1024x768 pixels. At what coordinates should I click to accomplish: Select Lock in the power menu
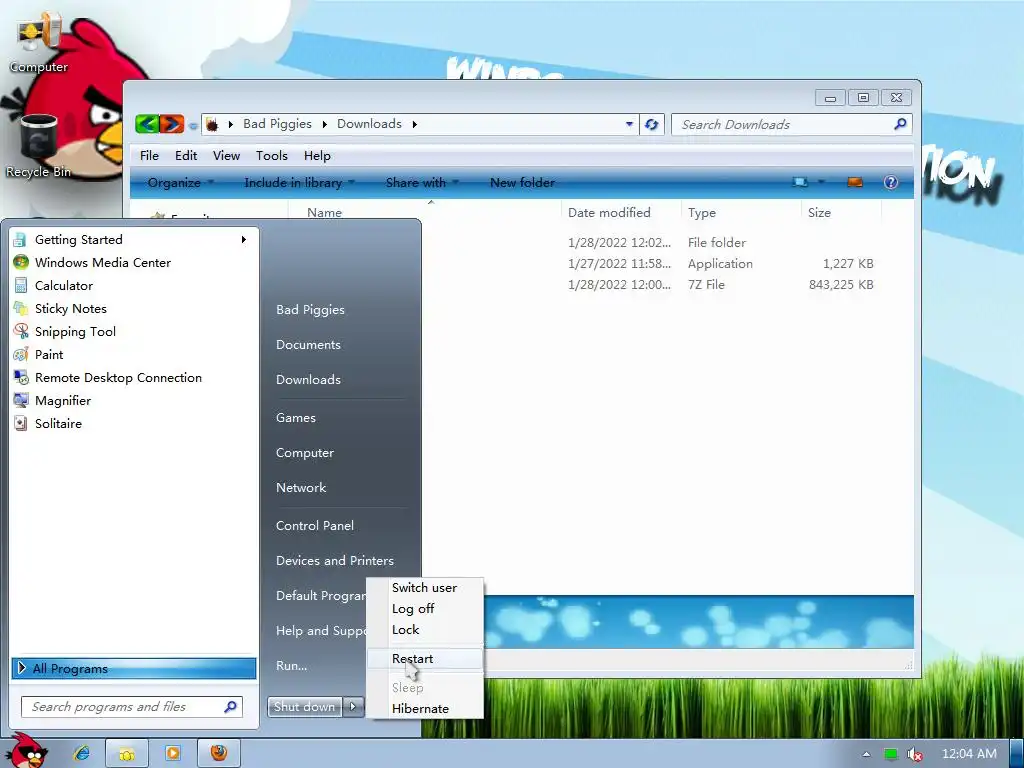424,630
